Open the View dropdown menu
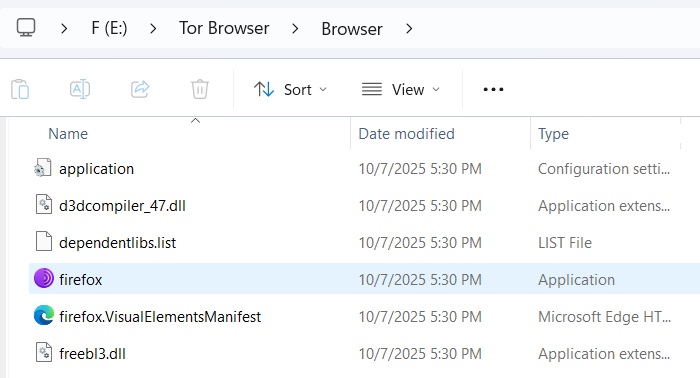700x378 pixels. click(x=401, y=90)
